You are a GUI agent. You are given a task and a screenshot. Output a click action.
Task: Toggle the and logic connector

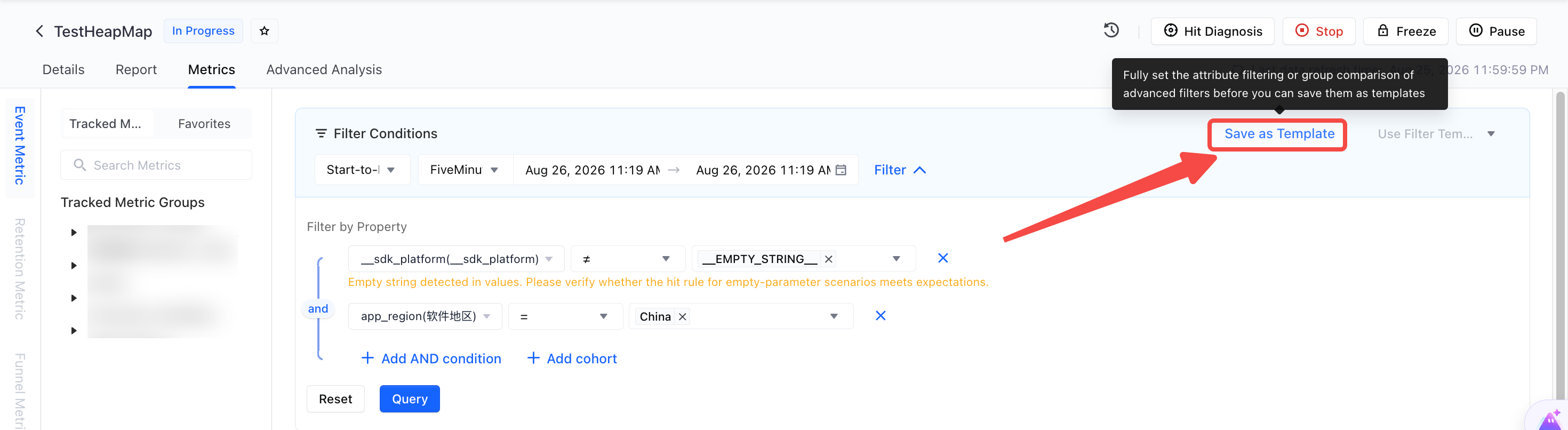318,309
